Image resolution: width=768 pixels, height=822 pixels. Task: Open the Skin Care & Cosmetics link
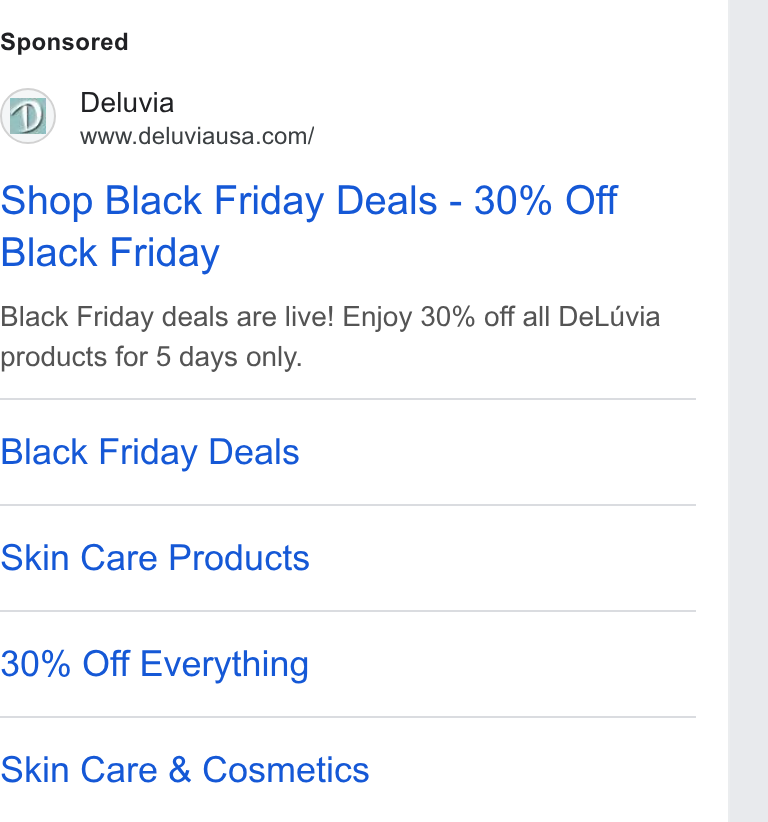pyautogui.click(x=185, y=770)
